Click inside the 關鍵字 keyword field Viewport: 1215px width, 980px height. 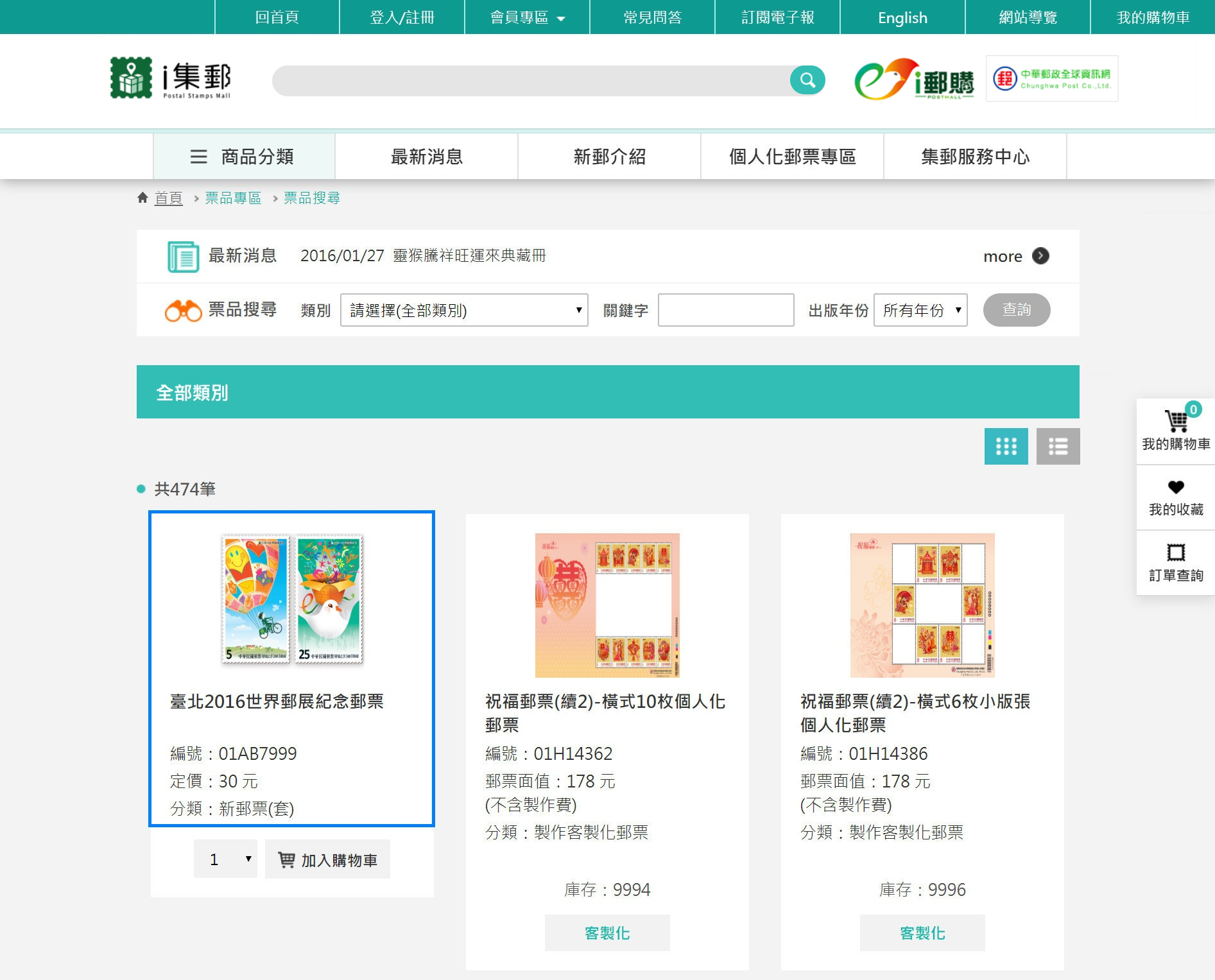(x=725, y=310)
